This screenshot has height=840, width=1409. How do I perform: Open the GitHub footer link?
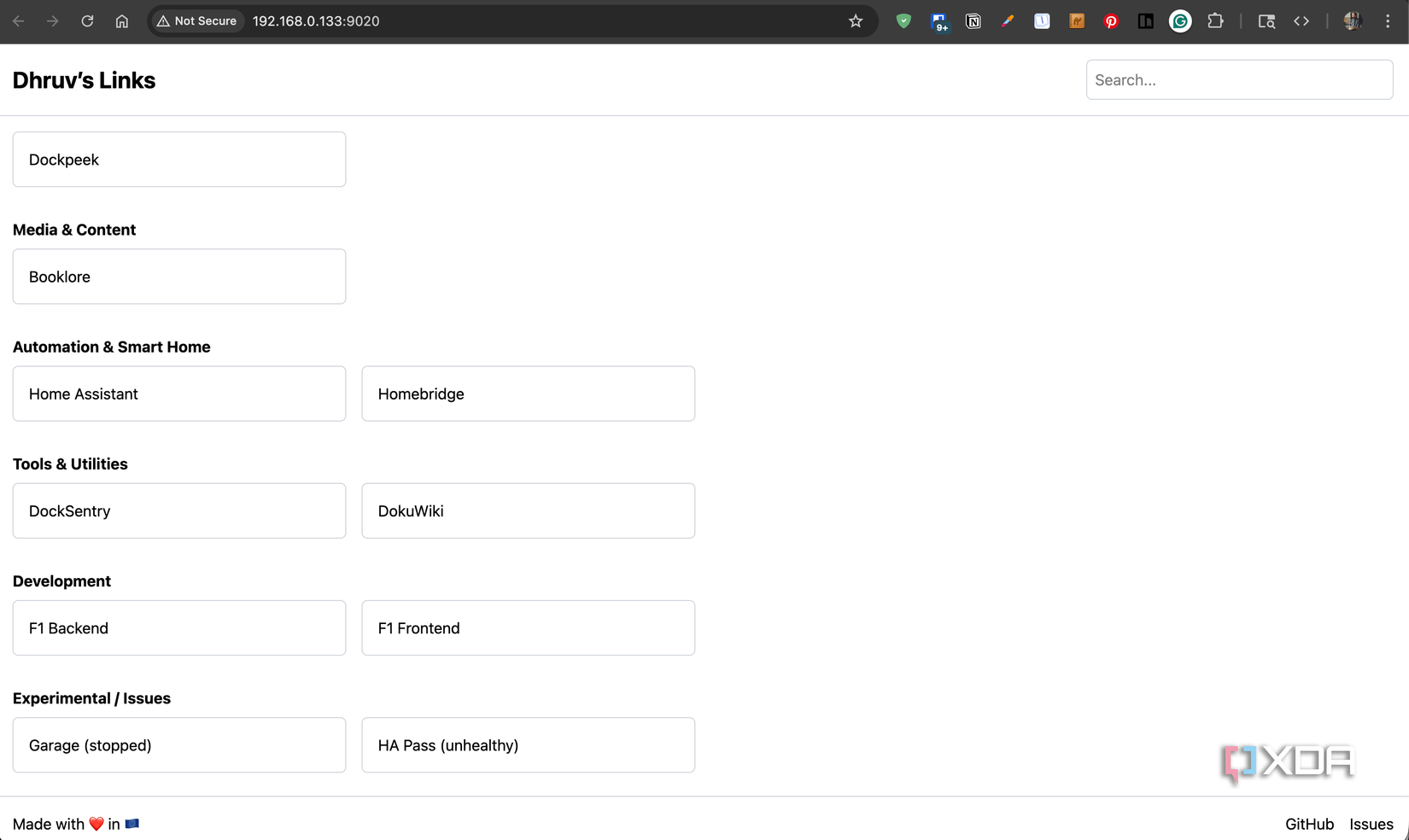point(1309,824)
